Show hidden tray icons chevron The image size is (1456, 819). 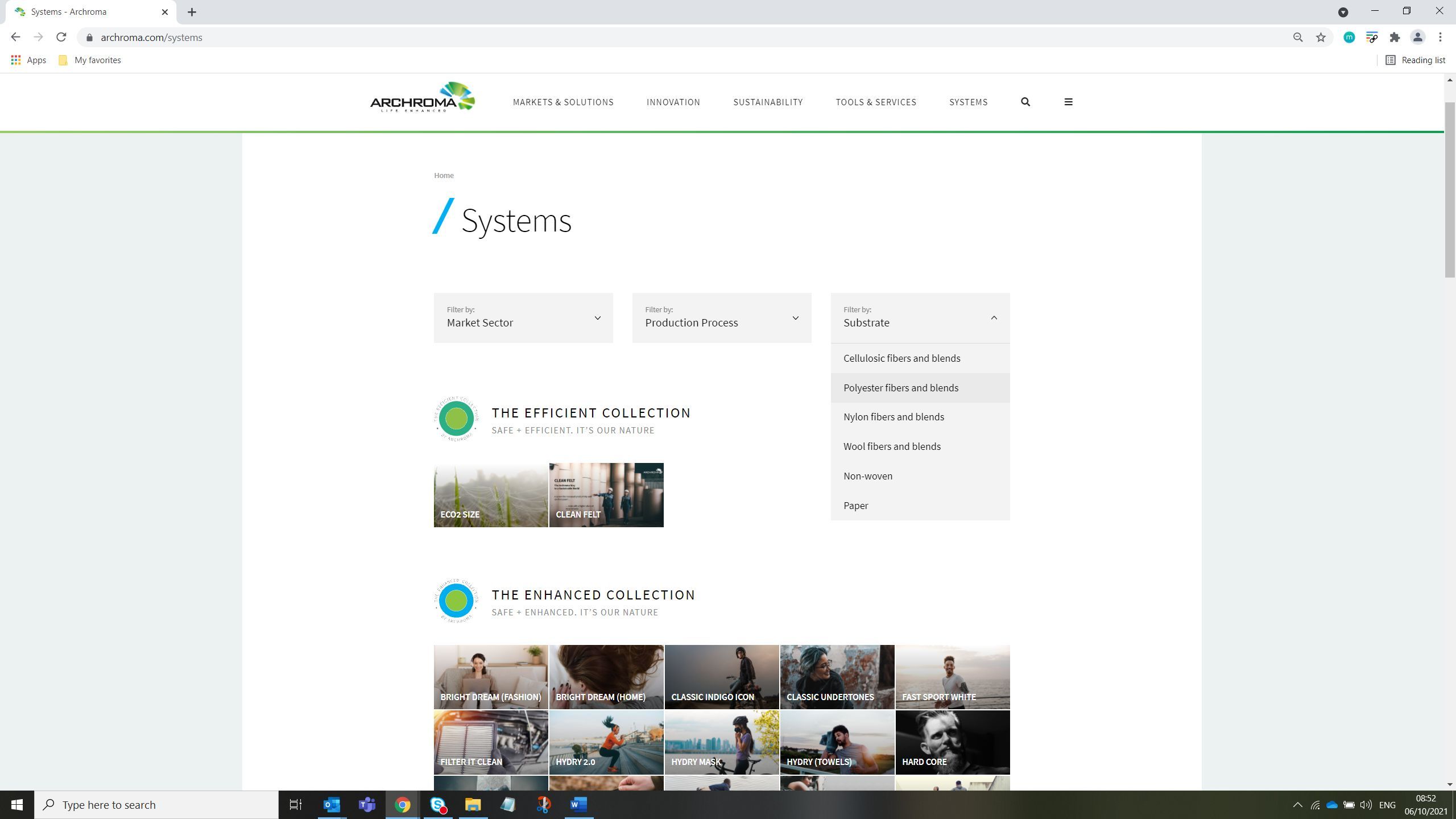[x=1297, y=805]
